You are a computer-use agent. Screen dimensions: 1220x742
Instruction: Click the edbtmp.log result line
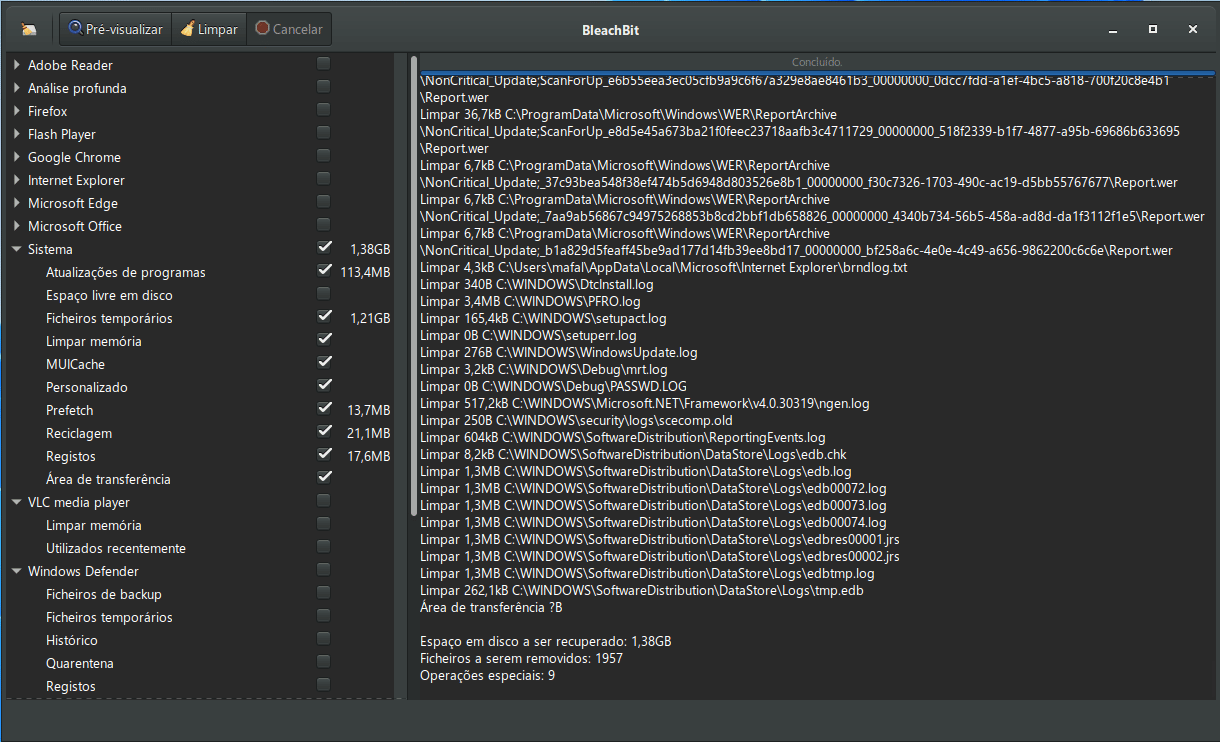[x=647, y=573]
